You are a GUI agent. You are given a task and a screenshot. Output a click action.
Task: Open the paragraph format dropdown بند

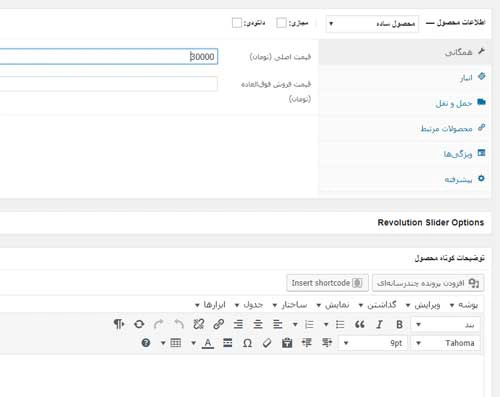pyautogui.click(x=446, y=324)
